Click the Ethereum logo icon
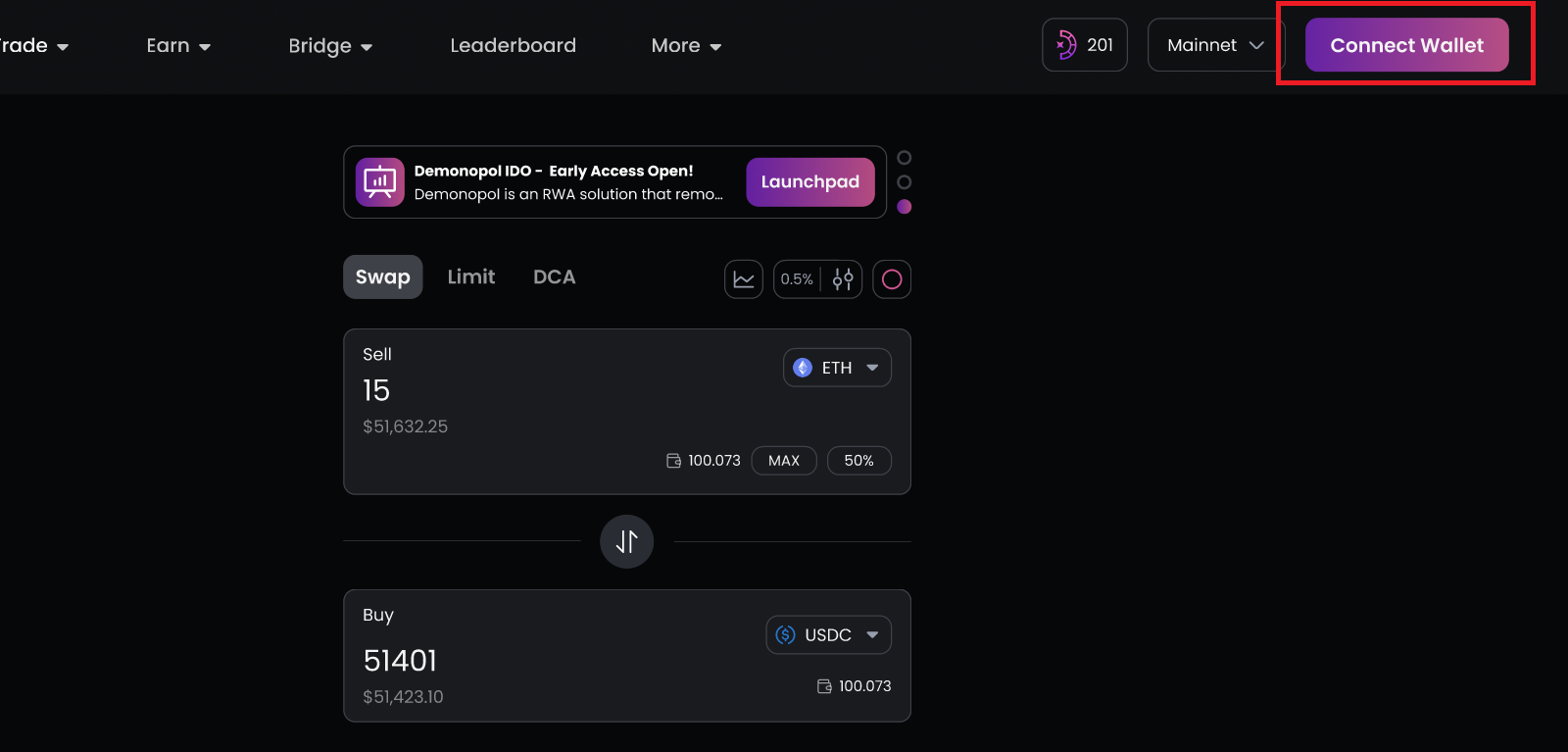The height and width of the screenshot is (752, 1568). tap(803, 368)
